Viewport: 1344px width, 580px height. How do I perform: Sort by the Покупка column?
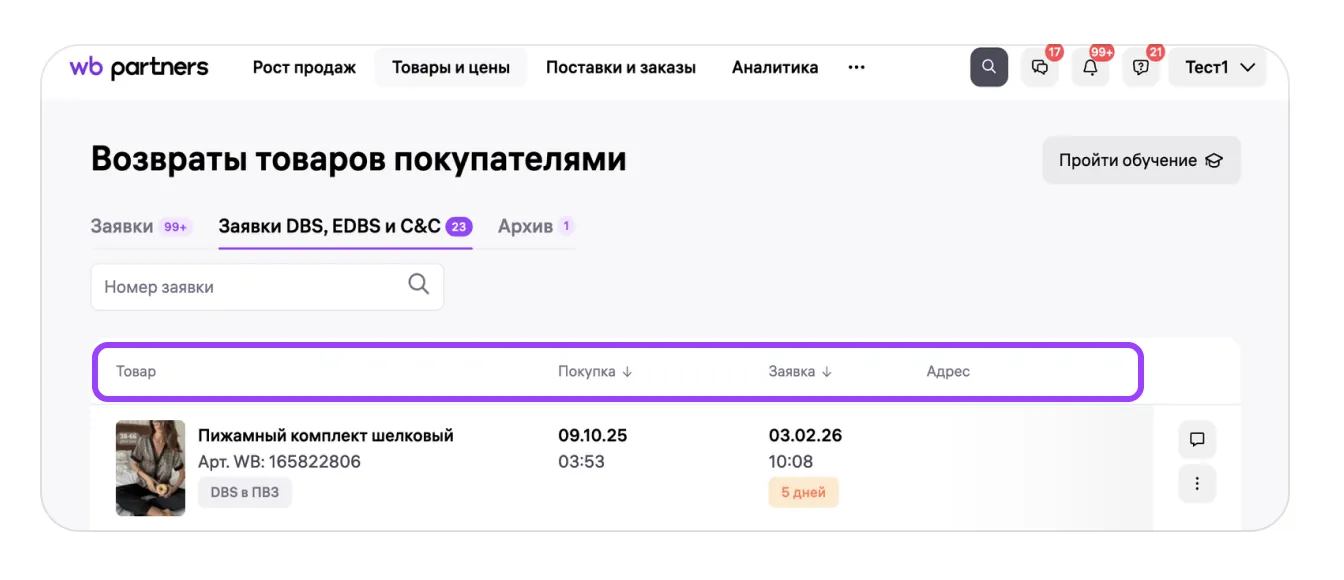point(595,371)
